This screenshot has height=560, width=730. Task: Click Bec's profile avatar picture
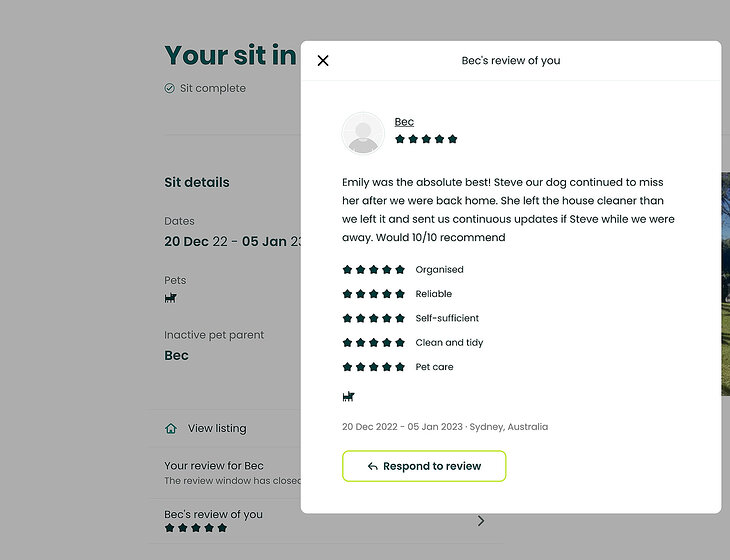coord(363,133)
